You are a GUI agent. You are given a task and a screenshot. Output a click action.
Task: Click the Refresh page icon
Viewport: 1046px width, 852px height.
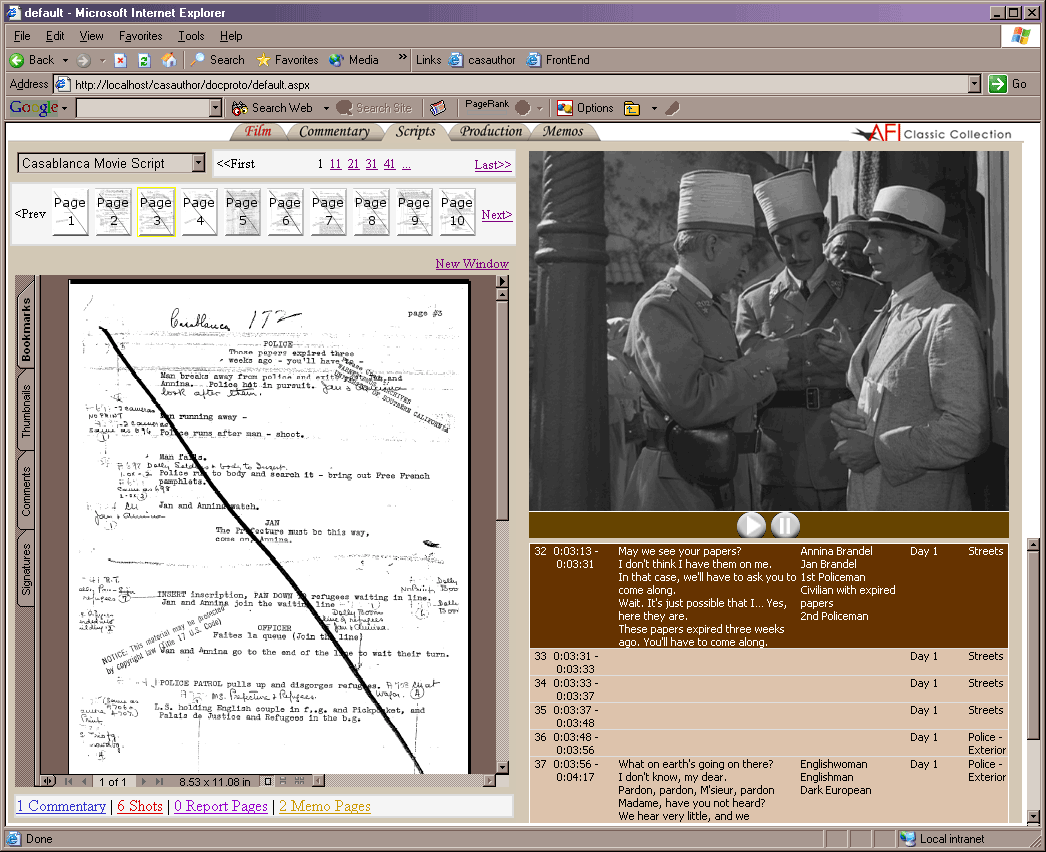[144, 60]
